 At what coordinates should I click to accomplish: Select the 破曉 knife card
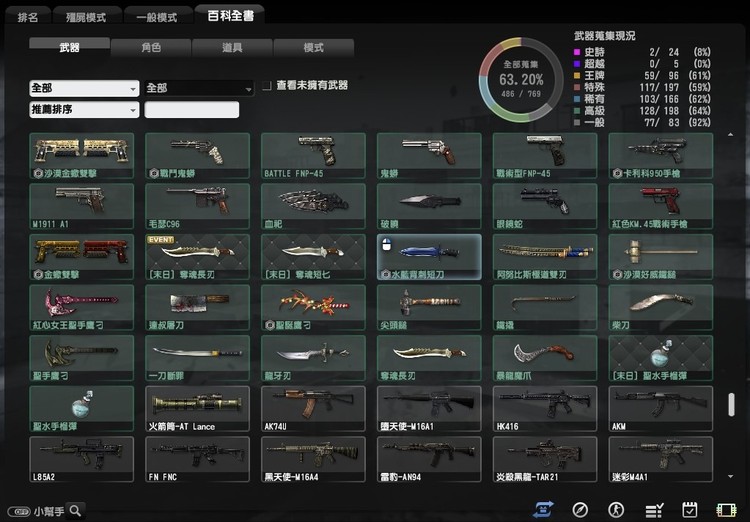click(429, 206)
